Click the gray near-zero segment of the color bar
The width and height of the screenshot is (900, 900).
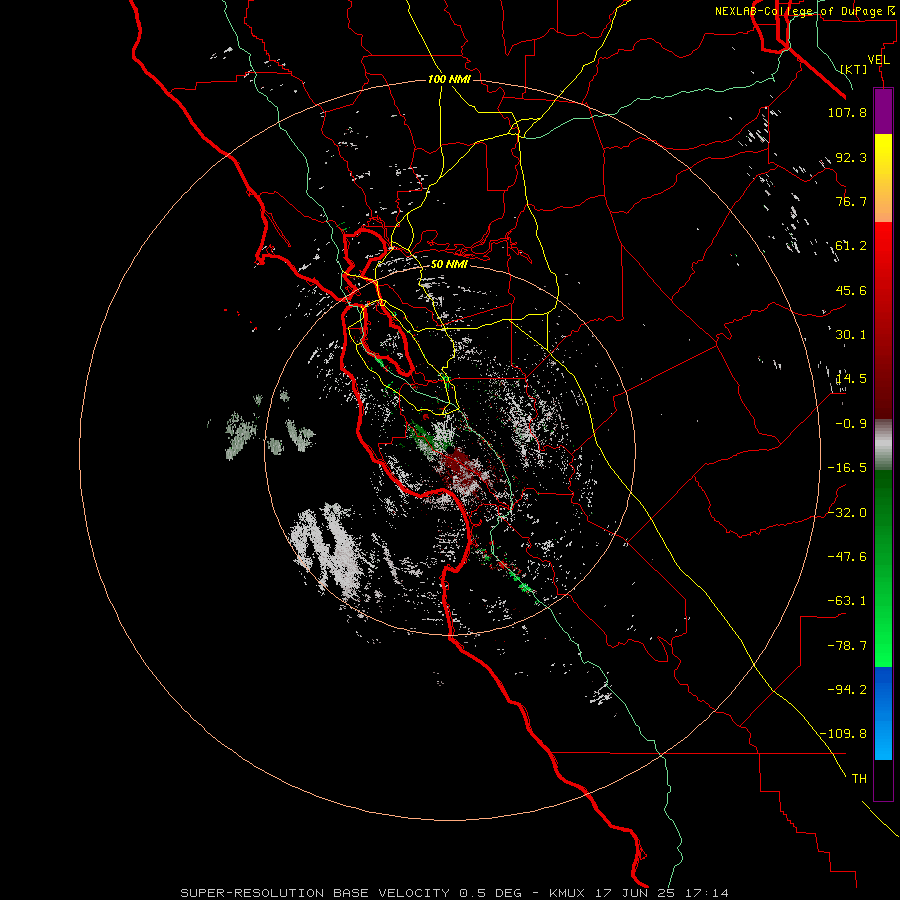pos(883,444)
